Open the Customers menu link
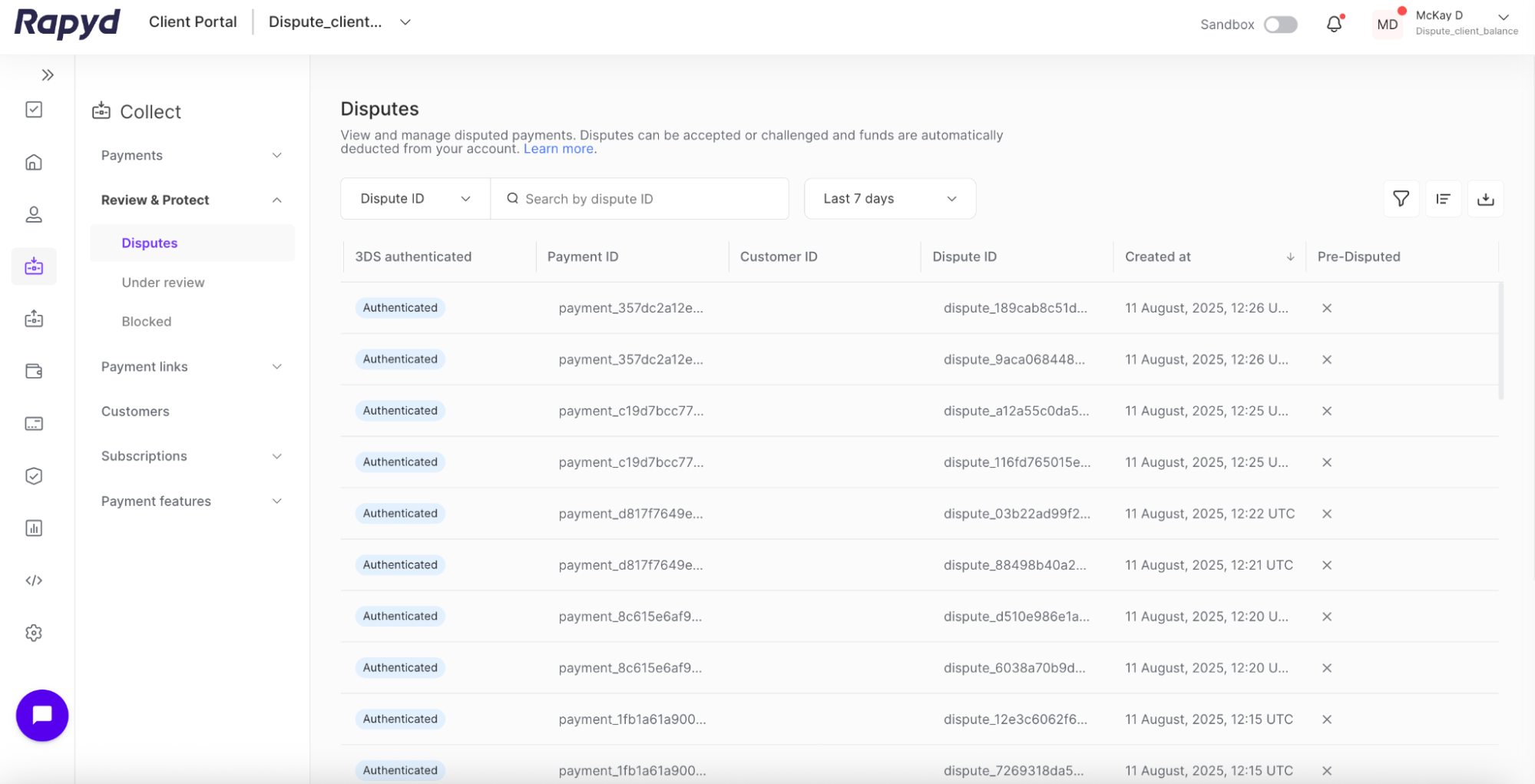The width and height of the screenshot is (1535, 784). coord(135,412)
